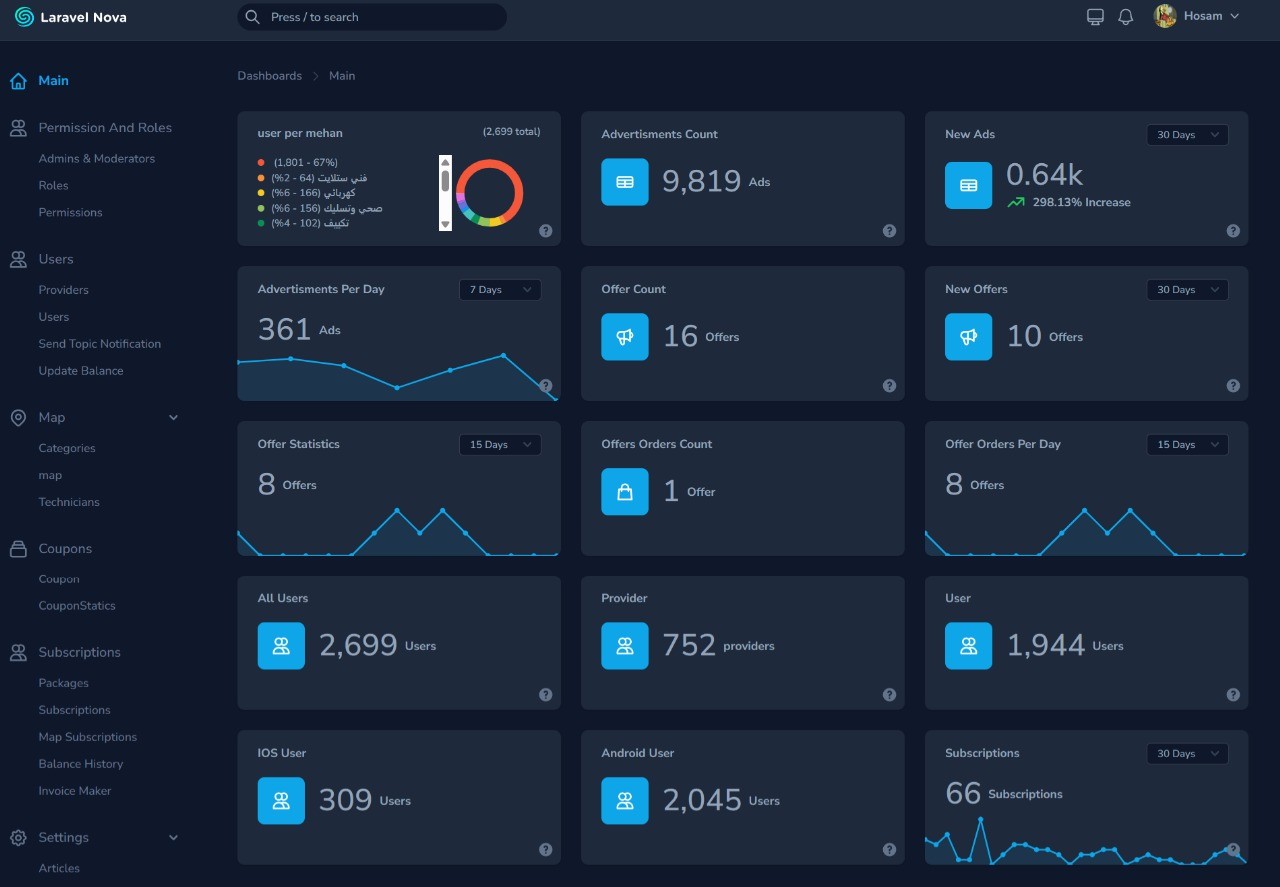The width and height of the screenshot is (1280, 887).
Task: Click the search magnifier icon
Action: (252, 17)
